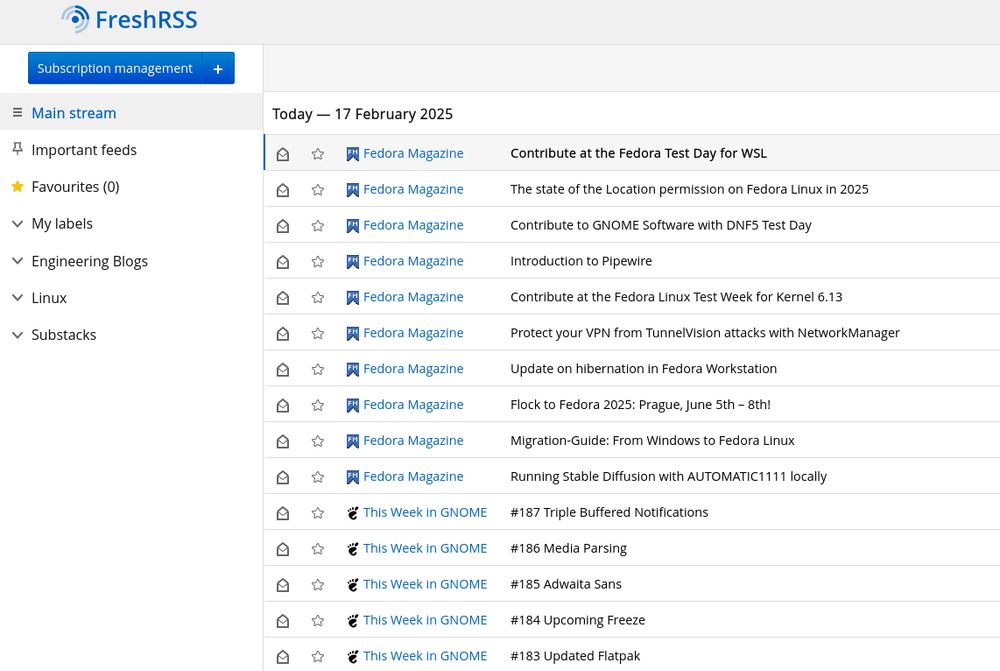The image size is (1000, 671).
Task: Expand My labels section
Action: (x=17, y=224)
